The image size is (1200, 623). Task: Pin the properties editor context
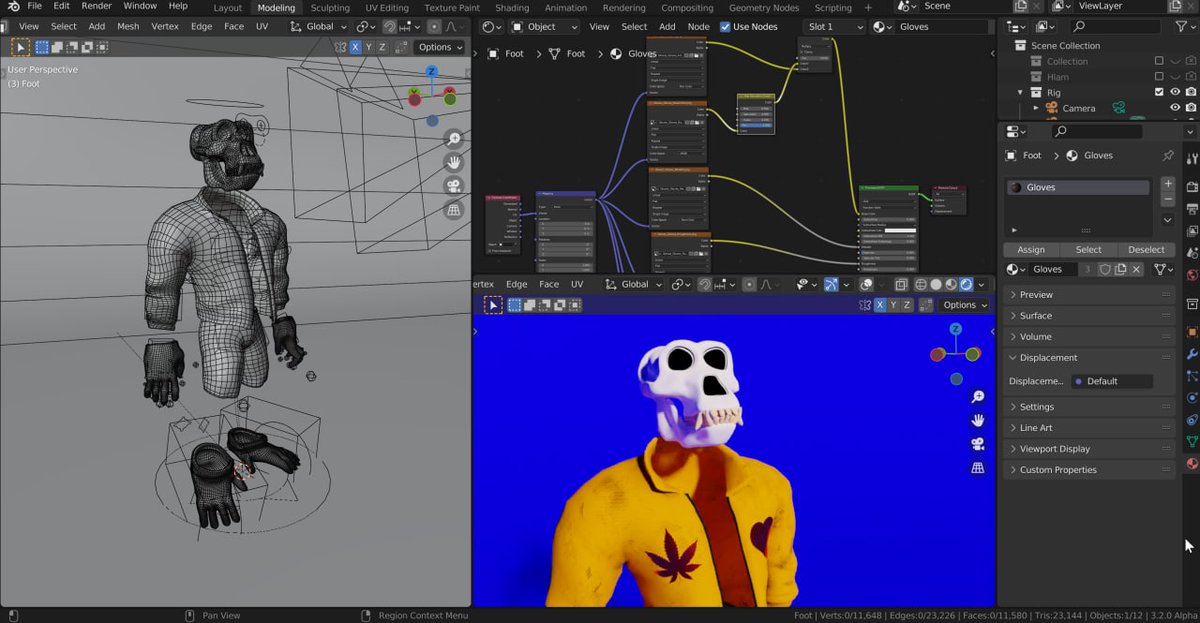pyautogui.click(x=1167, y=156)
